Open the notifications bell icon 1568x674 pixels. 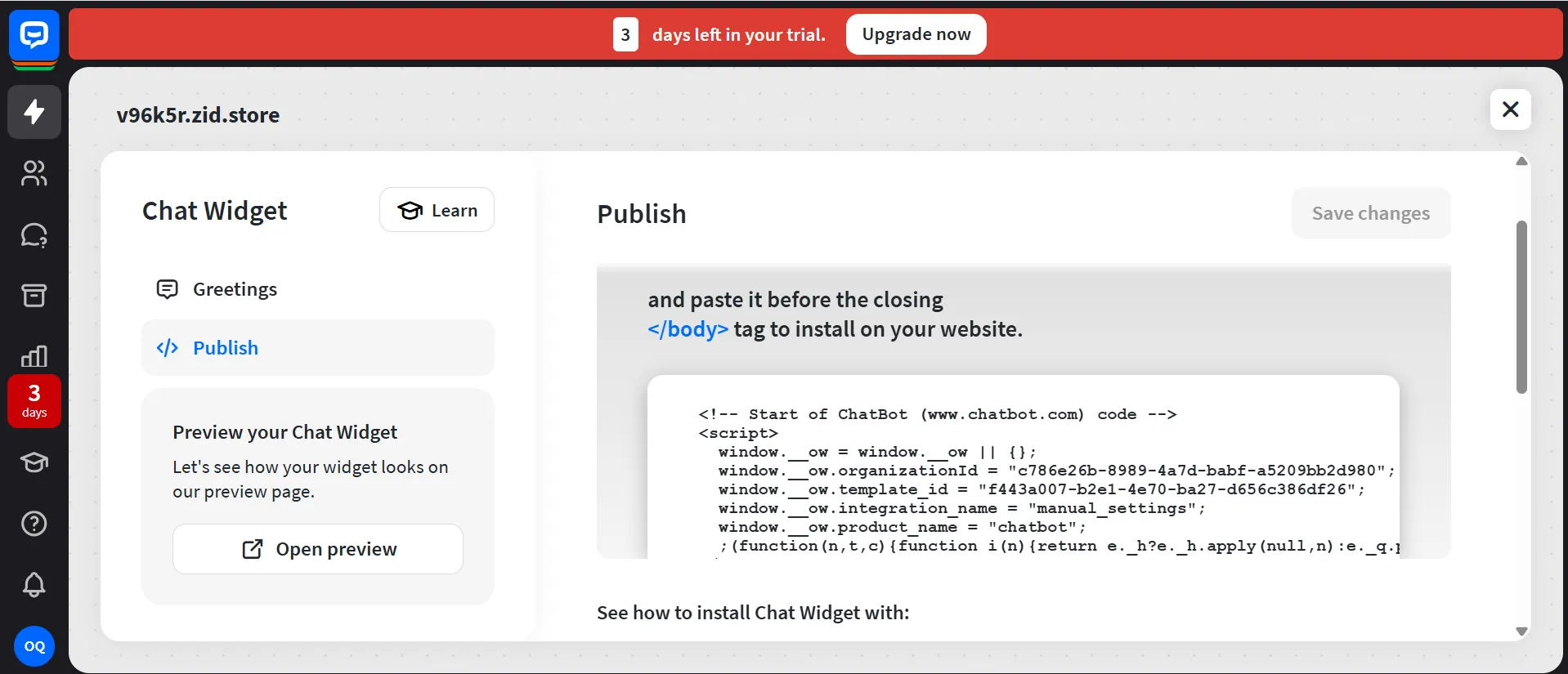(x=34, y=584)
